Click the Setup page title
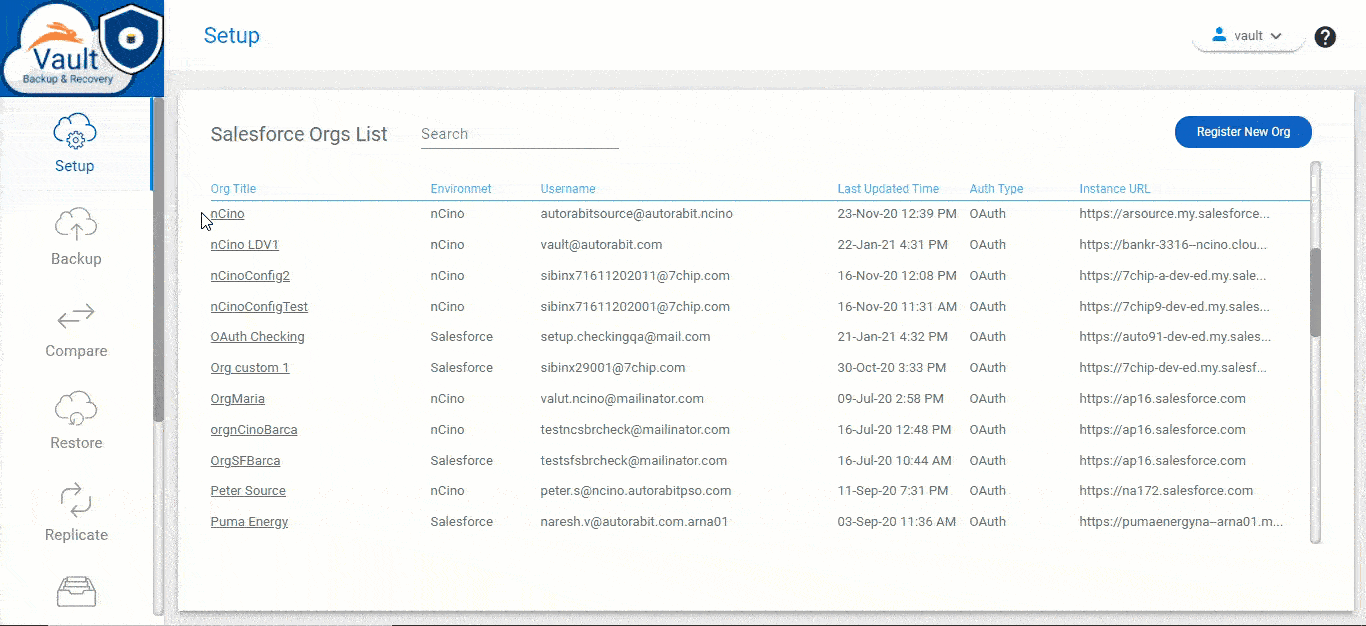The width and height of the screenshot is (1366, 626). pos(232,36)
